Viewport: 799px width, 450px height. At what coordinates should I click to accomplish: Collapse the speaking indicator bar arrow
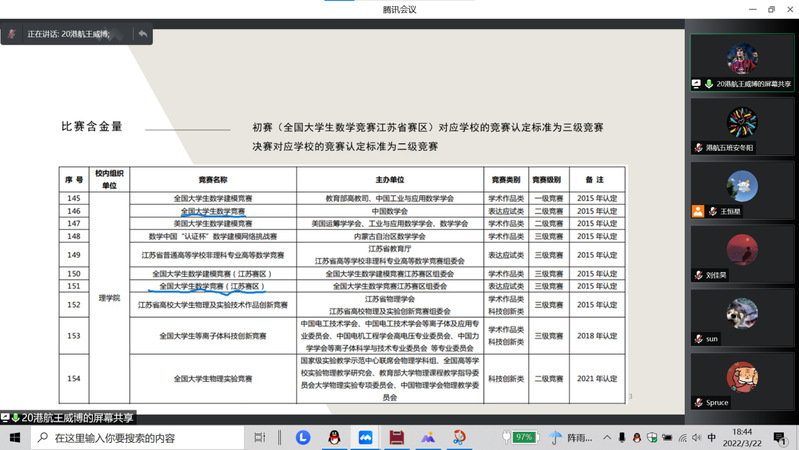pos(143,34)
